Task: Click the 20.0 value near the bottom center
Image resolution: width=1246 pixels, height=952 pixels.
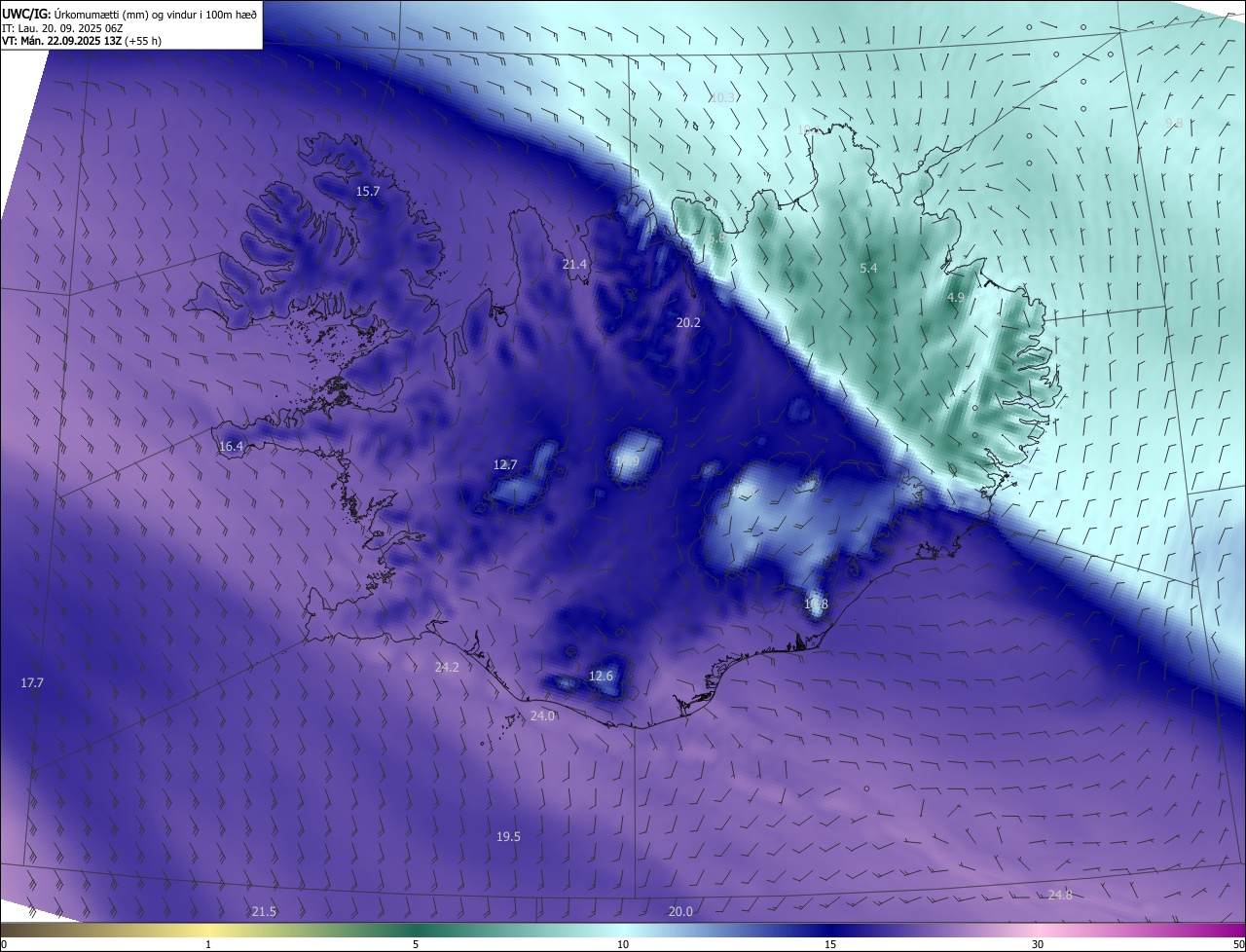Action: (680, 912)
